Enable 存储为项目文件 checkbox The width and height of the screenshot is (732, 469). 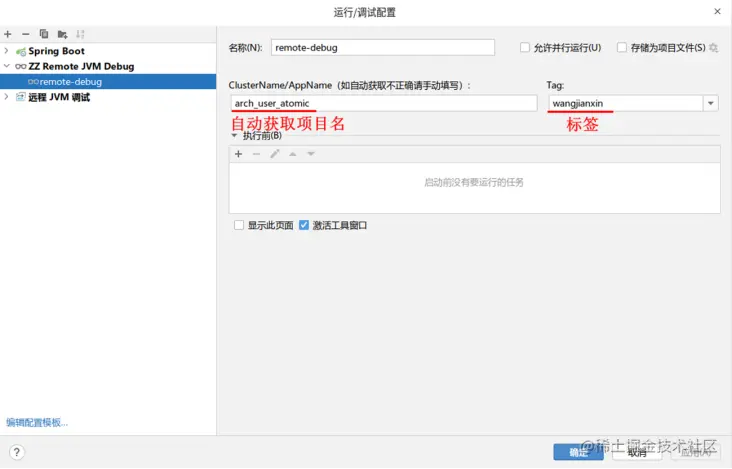point(622,48)
